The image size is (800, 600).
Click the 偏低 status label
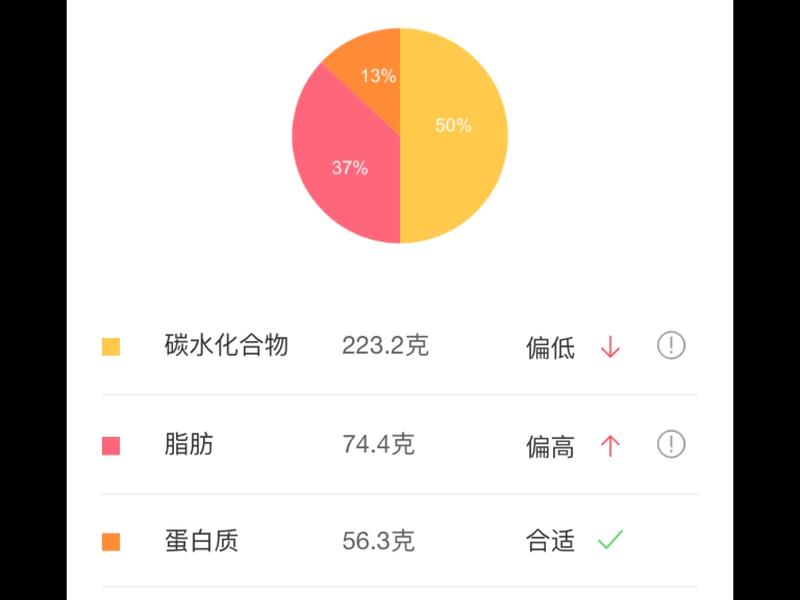(x=551, y=345)
